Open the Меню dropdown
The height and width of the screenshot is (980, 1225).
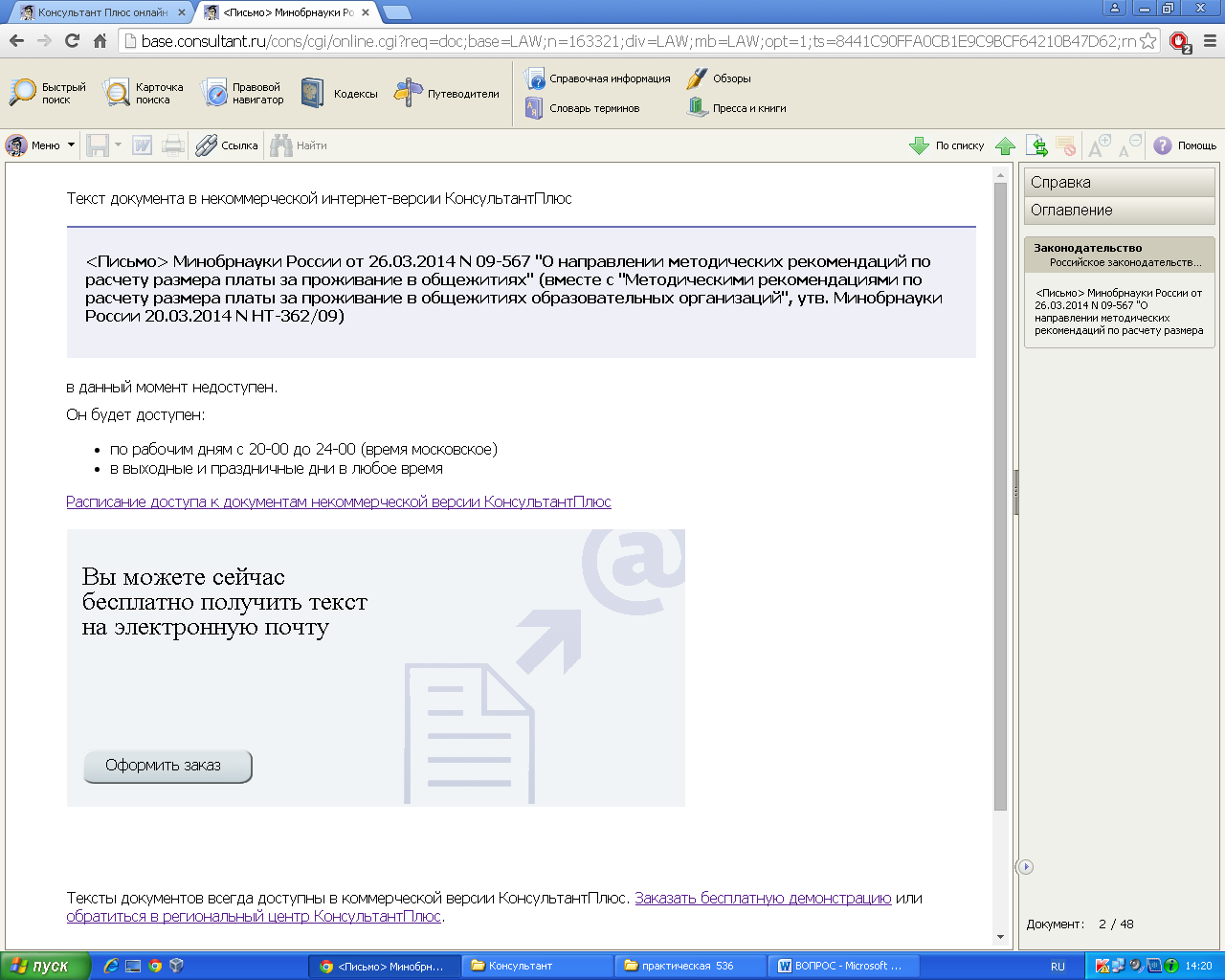pos(40,145)
